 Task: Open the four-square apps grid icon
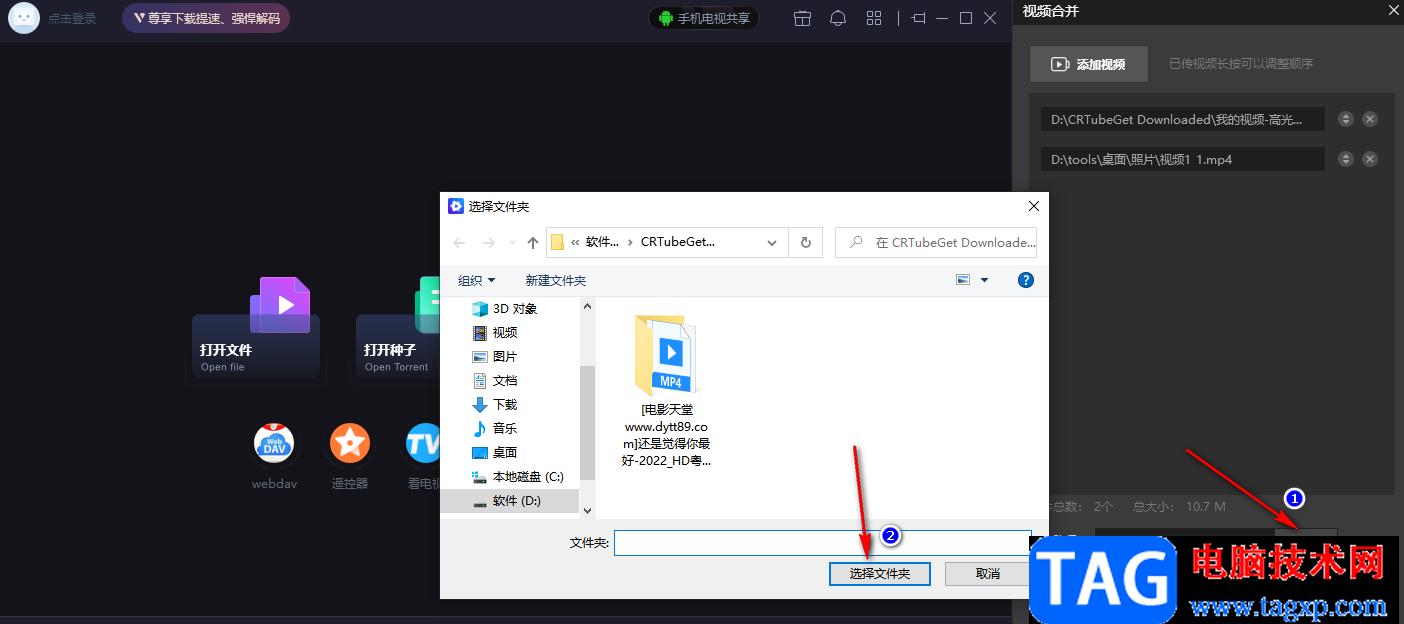(874, 18)
